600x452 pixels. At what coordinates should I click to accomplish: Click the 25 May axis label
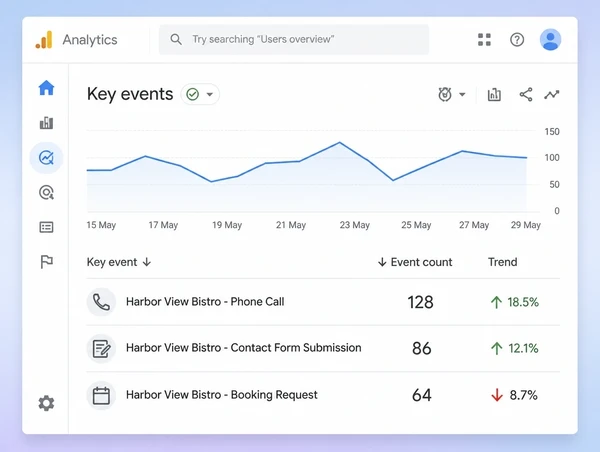416,225
